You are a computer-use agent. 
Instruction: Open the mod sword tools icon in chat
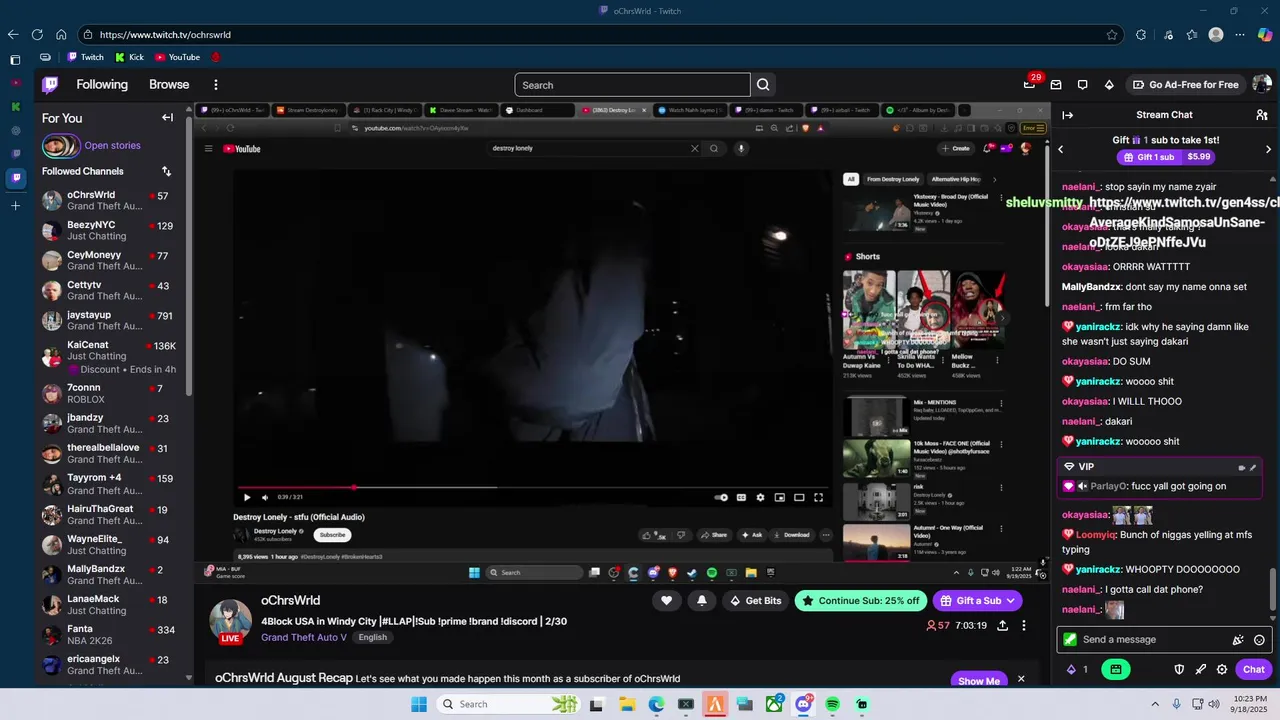[x=1200, y=669]
